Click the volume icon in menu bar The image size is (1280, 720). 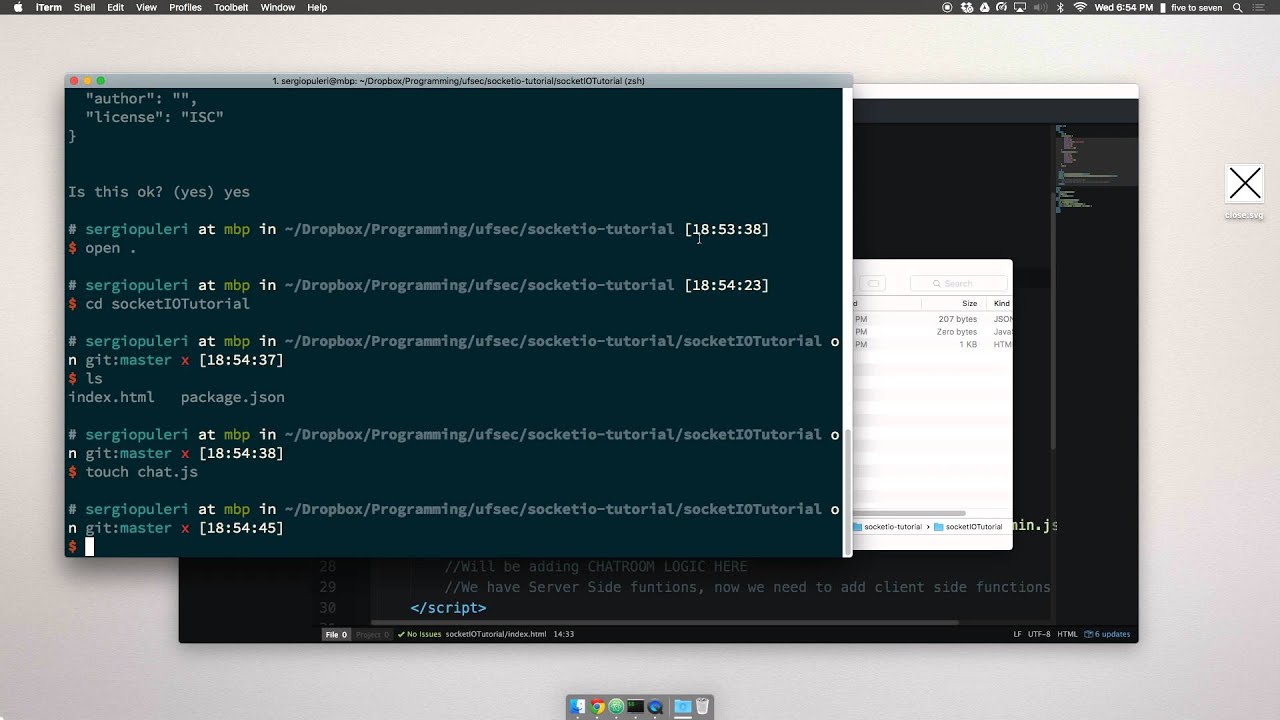coord(1041,7)
